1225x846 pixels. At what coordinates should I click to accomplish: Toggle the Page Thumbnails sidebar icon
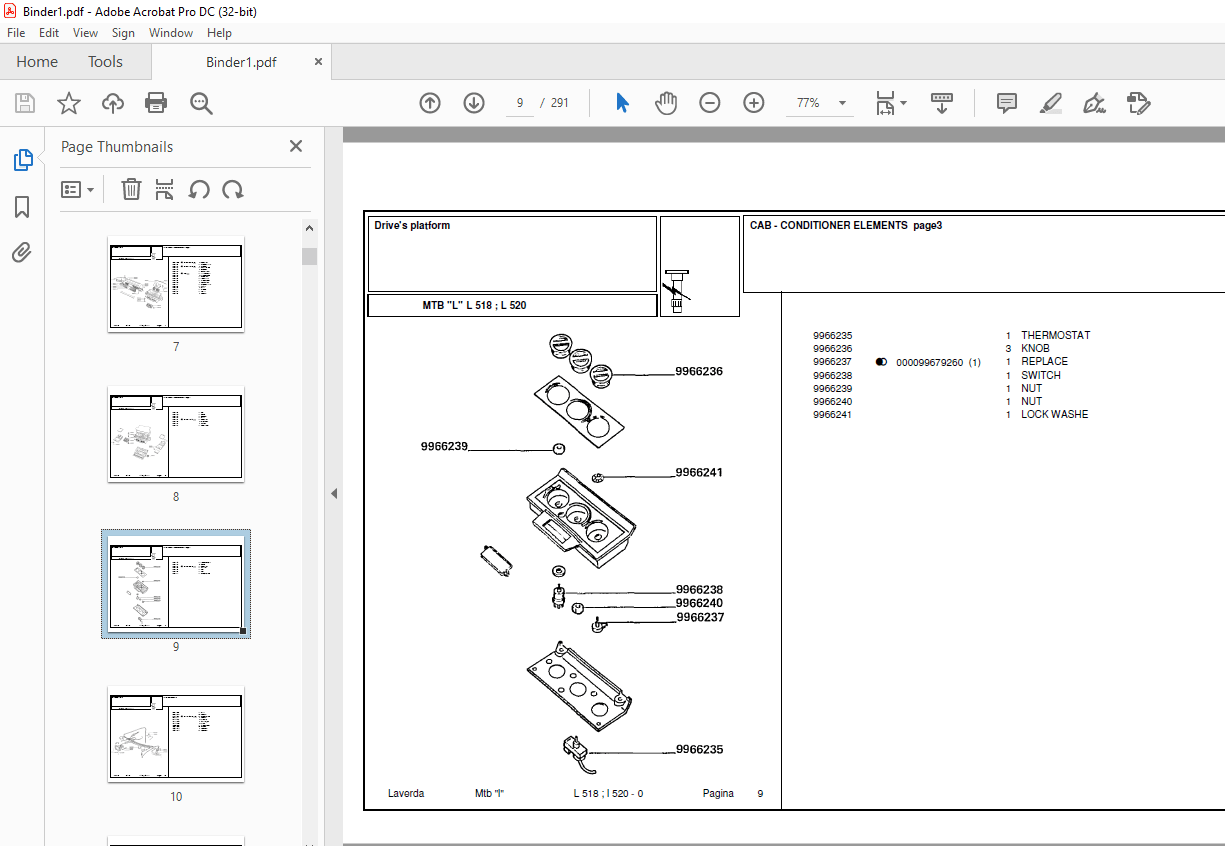(x=22, y=160)
